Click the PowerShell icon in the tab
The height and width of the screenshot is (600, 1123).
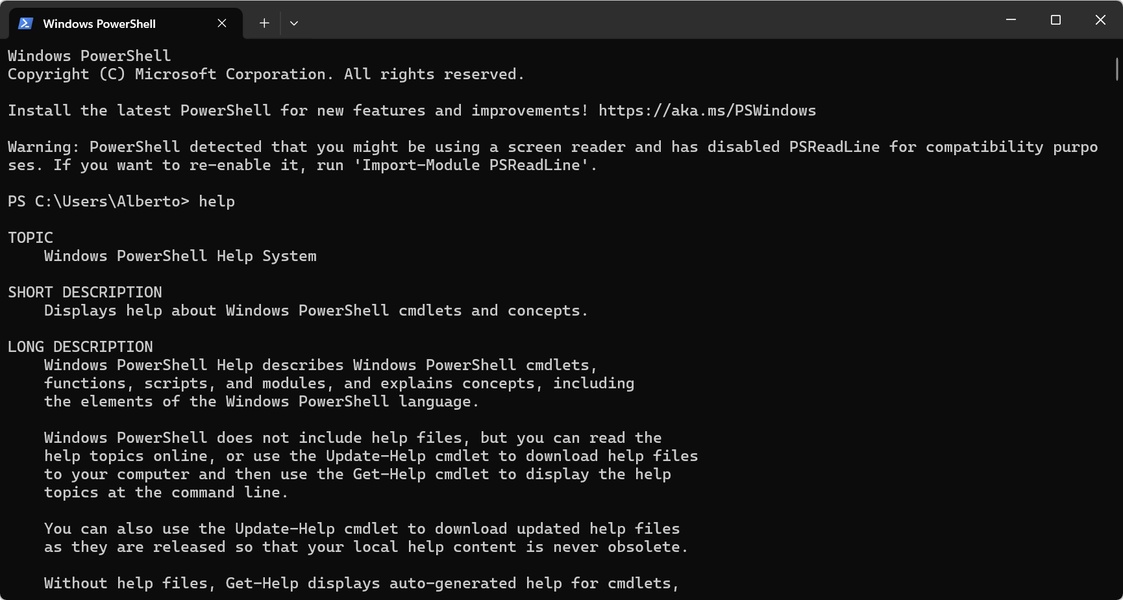pyautogui.click(x=26, y=23)
